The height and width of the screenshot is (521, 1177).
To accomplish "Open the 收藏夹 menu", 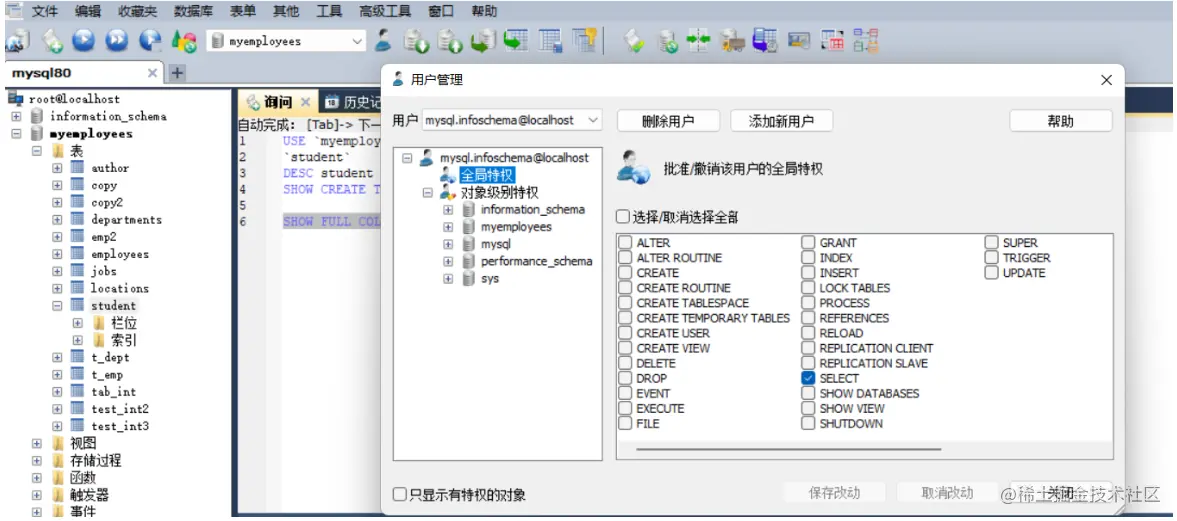I will 137,11.
